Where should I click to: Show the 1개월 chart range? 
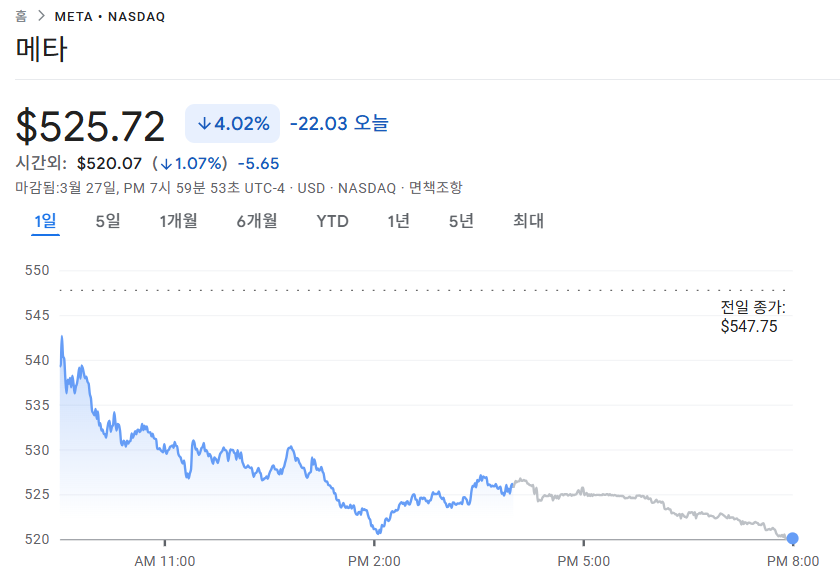click(x=179, y=221)
